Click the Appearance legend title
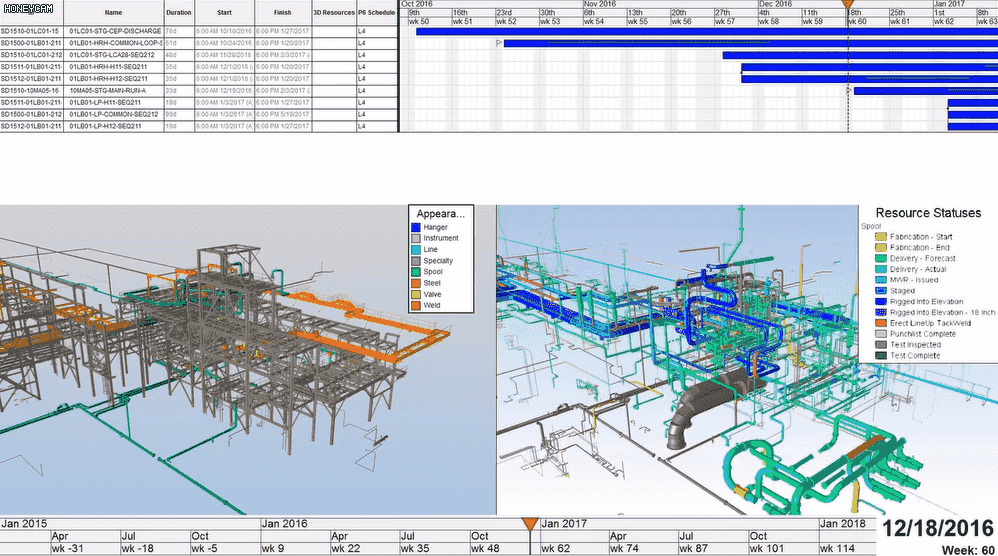 [440, 214]
